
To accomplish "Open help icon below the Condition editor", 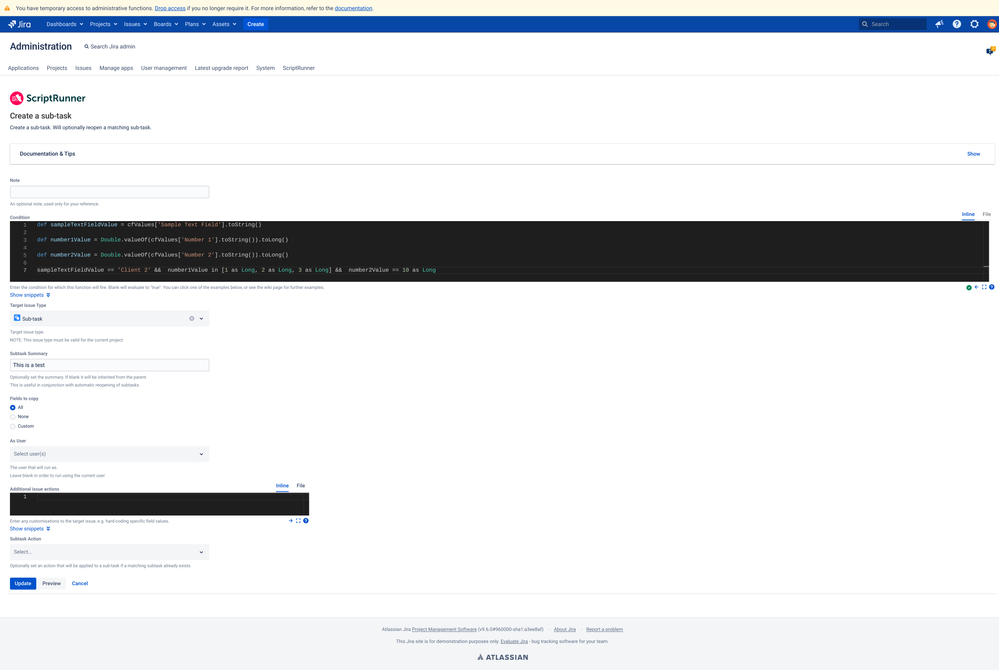I will click(992, 287).
